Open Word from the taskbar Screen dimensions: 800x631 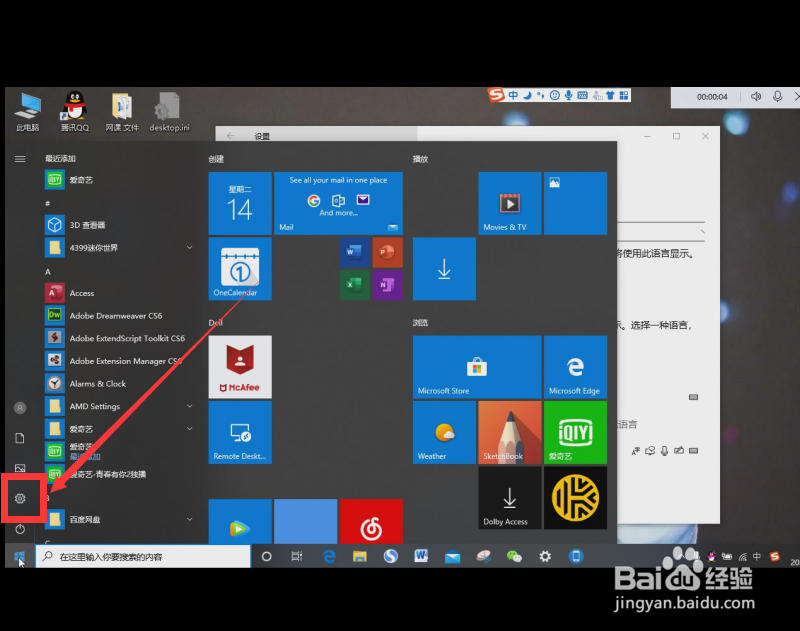point(421,556)
